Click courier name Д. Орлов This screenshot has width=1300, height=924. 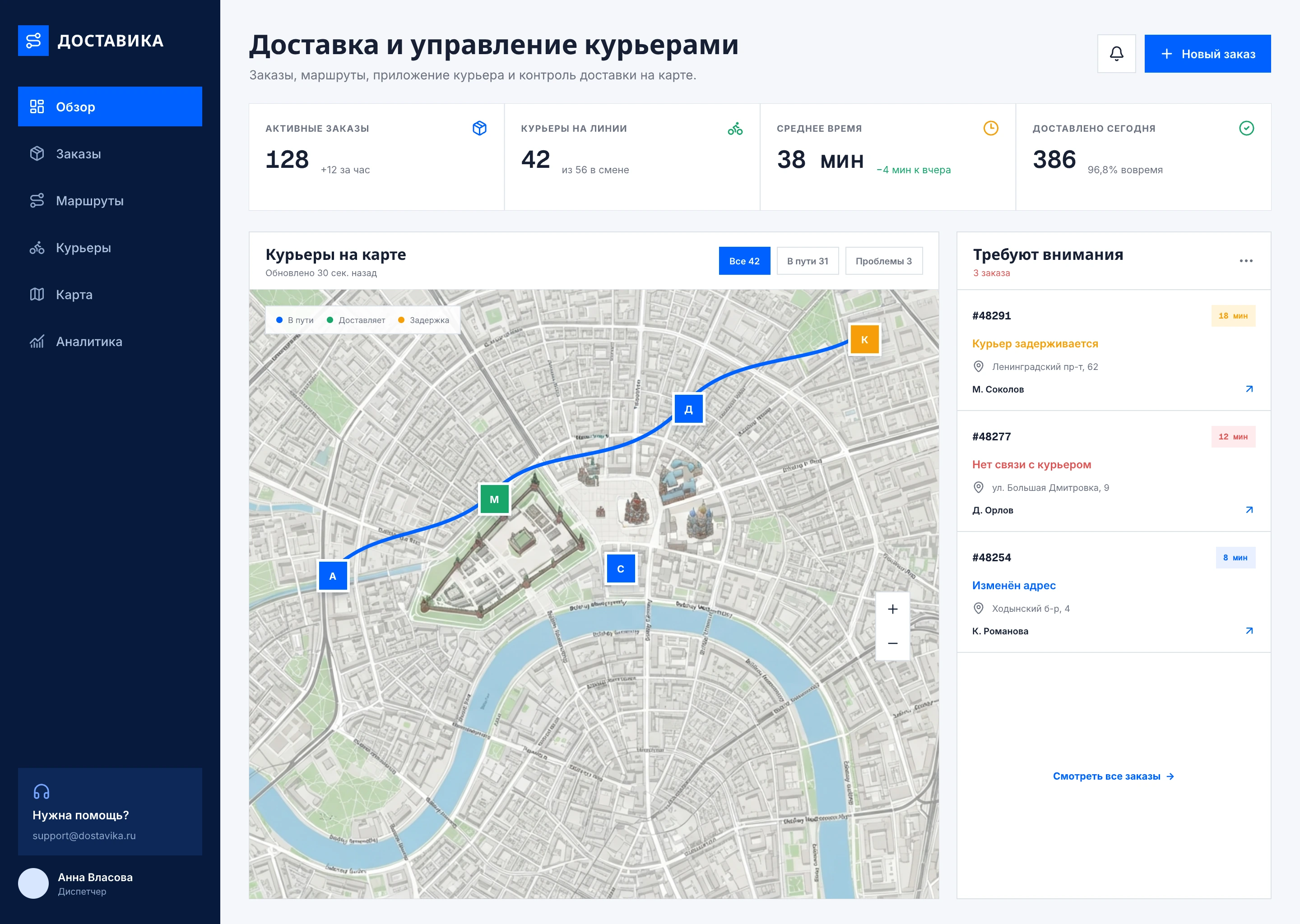[x=993, y=510]
